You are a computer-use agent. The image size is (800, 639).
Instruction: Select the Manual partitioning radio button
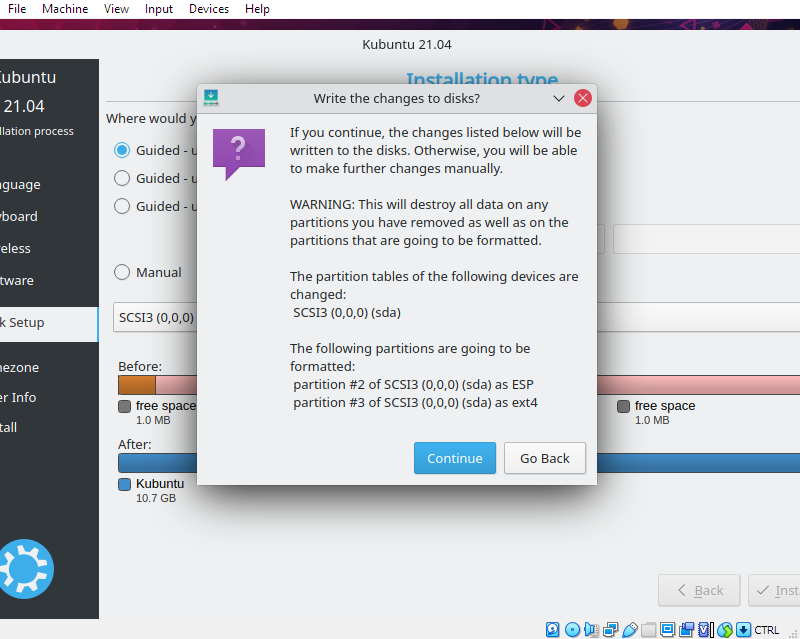coord(122,272)
